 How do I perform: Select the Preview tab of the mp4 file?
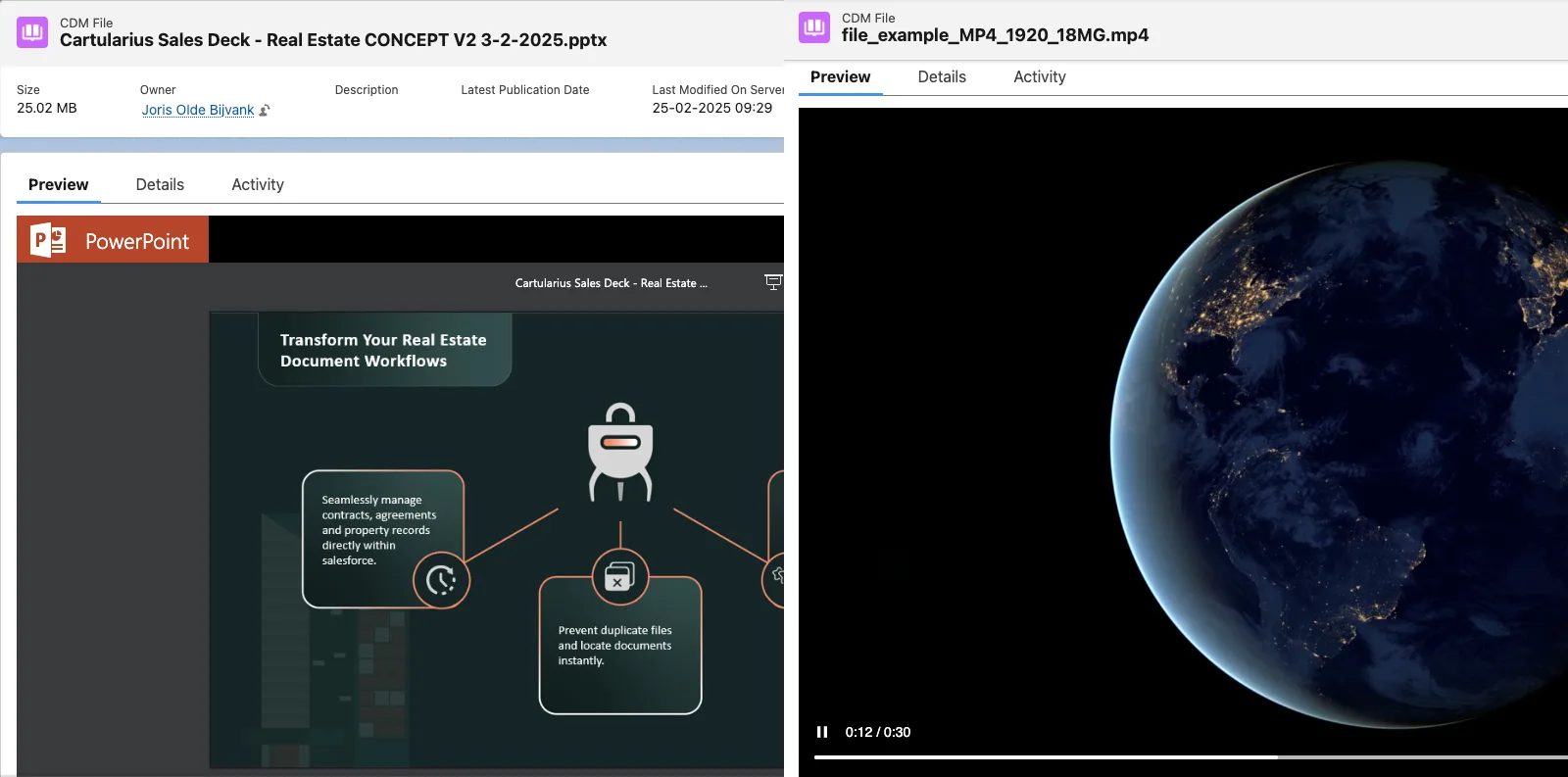(840, 76)
